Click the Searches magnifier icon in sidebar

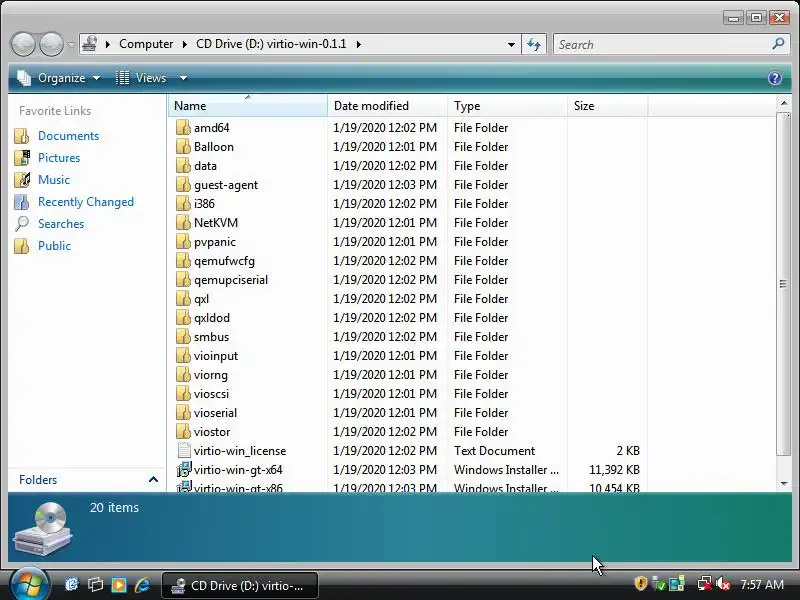(22, 223)
